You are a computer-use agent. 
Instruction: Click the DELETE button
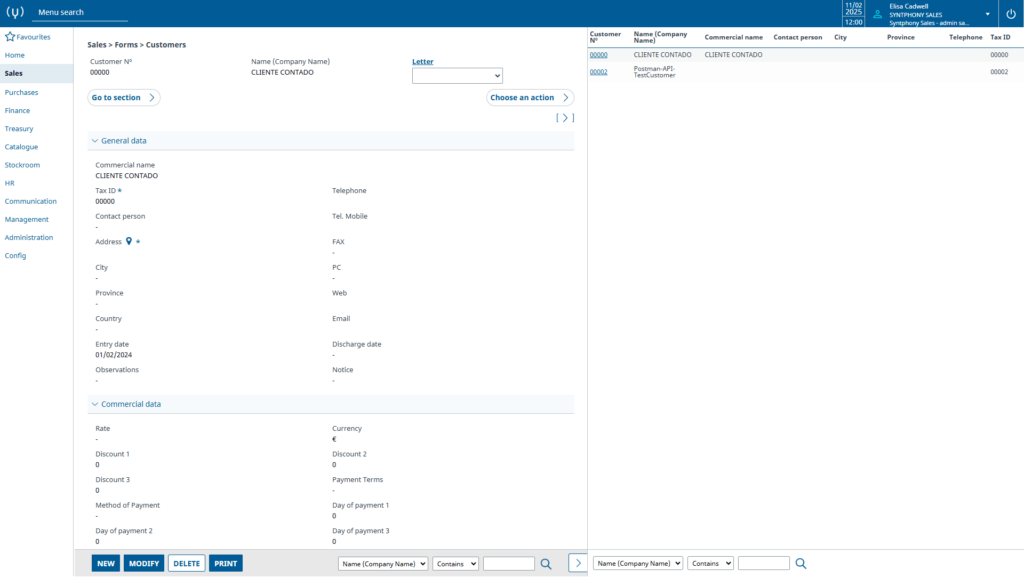click(187, 564)
